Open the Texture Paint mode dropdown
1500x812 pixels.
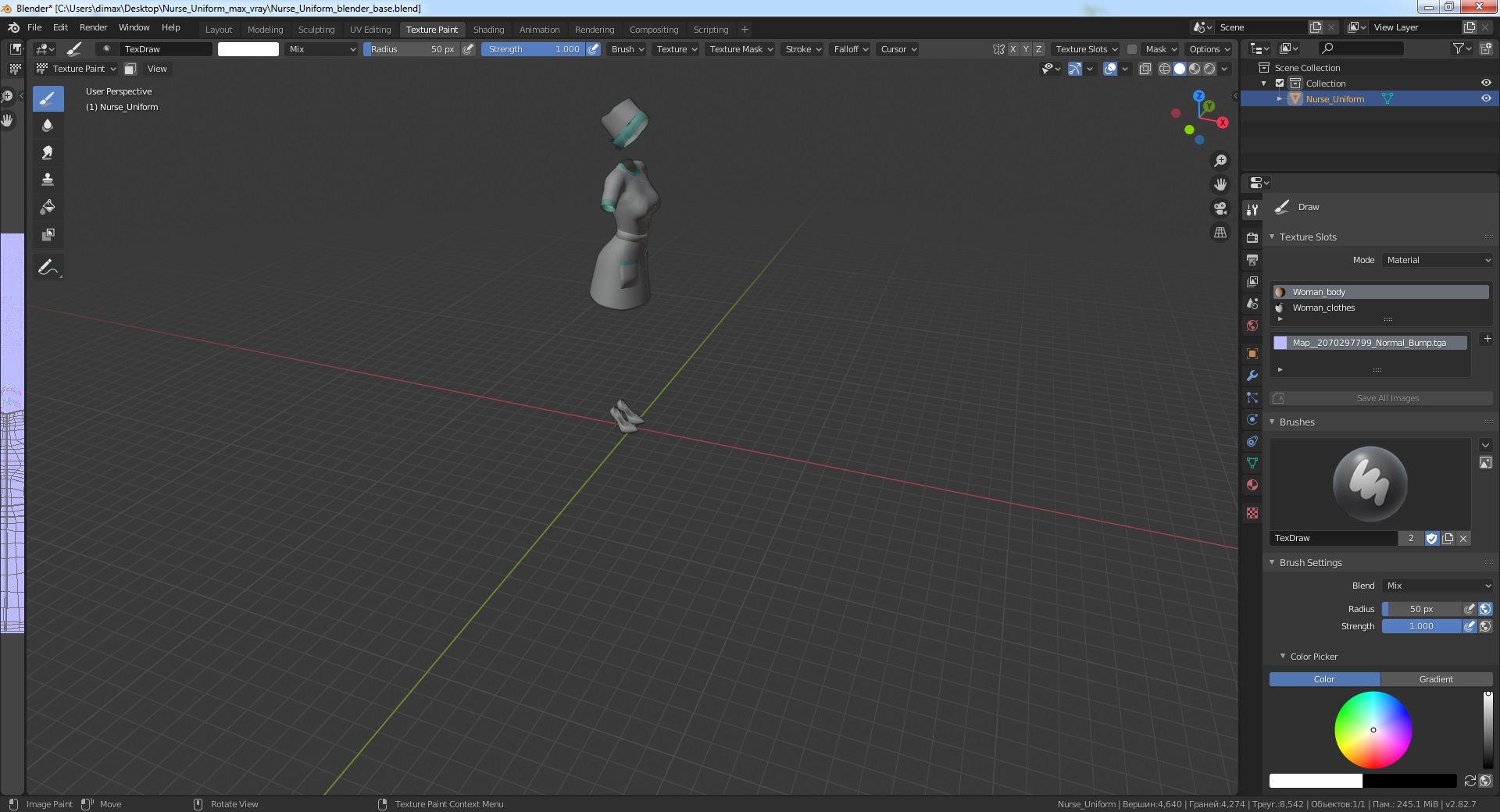coord(77,69)
